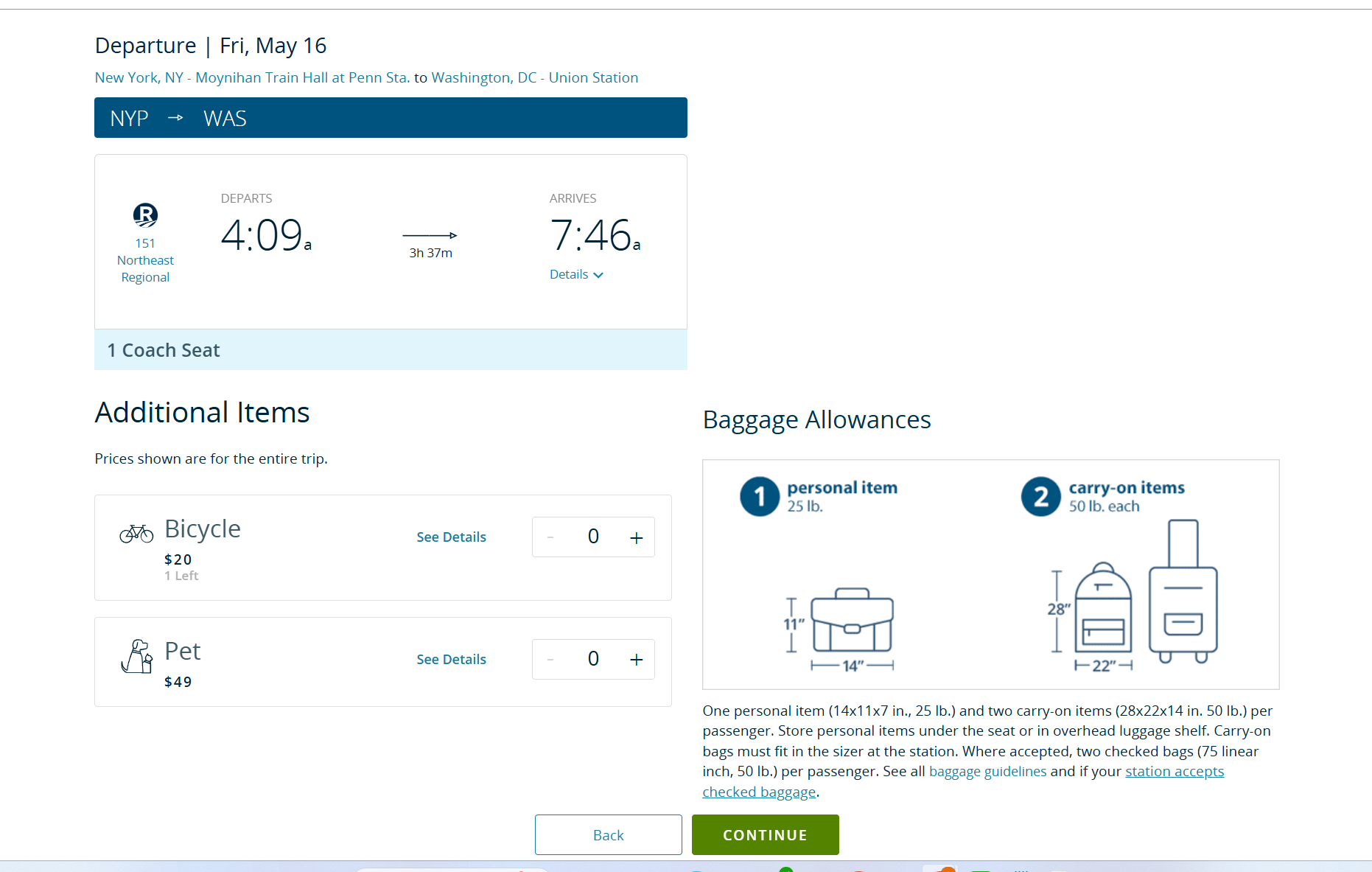Decrease bicycle quantity with minus button

(x=550, y=537)
